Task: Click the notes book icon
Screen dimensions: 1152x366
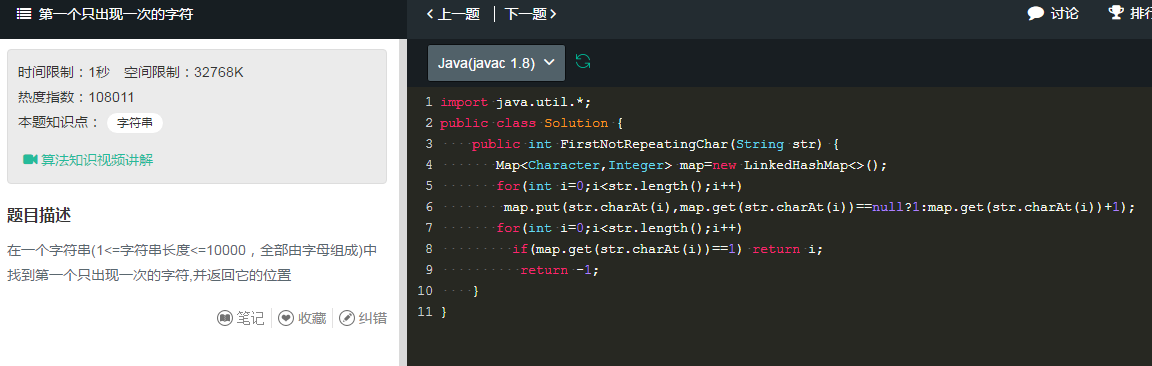Action: click(225, 318)
